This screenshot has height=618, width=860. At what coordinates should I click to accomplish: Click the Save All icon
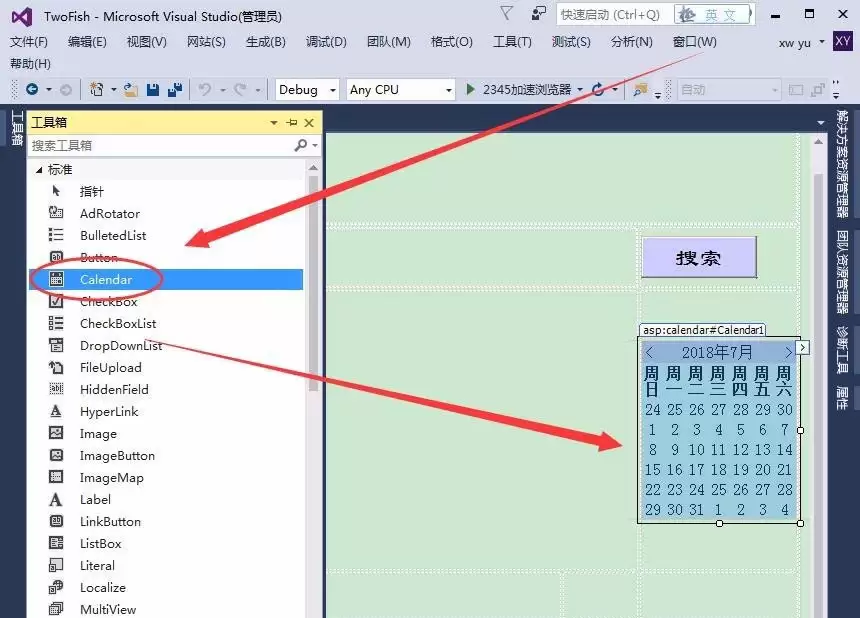point(176,90)
